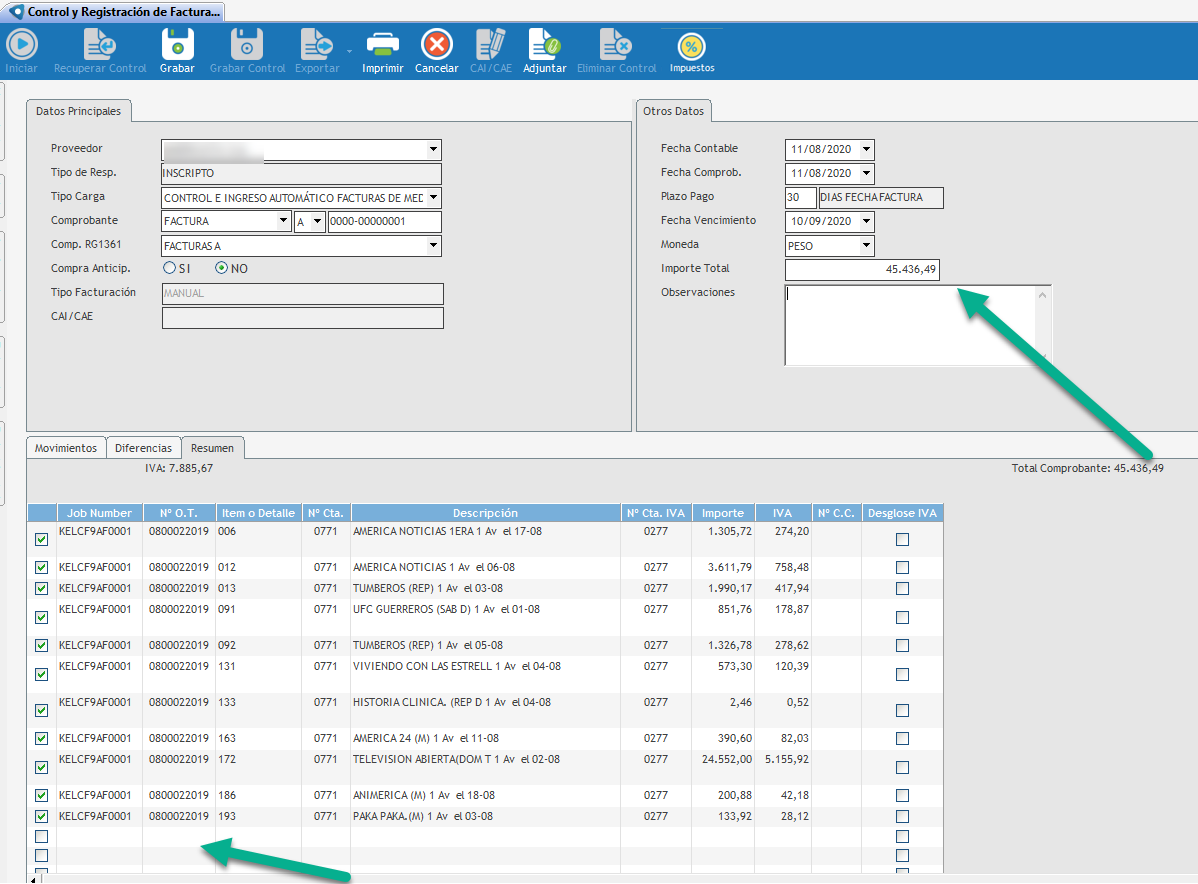Switch to the Diferencias tab

pyautogui.click(x=143, y=448)
